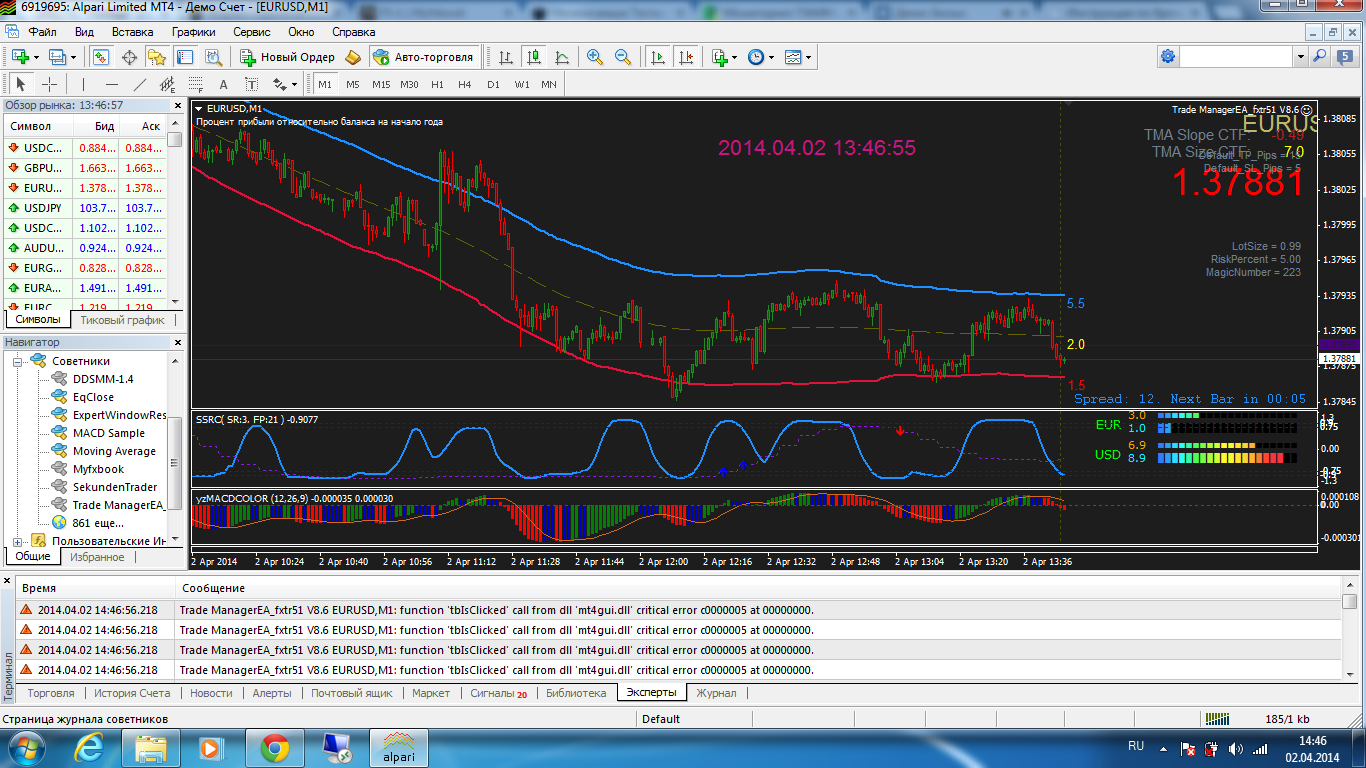
Task: Open the blue gear settings icon
Action: [1168, 57]
